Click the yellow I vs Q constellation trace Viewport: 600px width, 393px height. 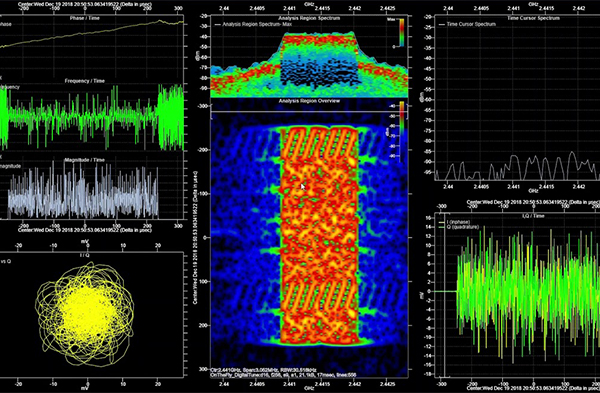pyautogui.click(x=85, y=314)
